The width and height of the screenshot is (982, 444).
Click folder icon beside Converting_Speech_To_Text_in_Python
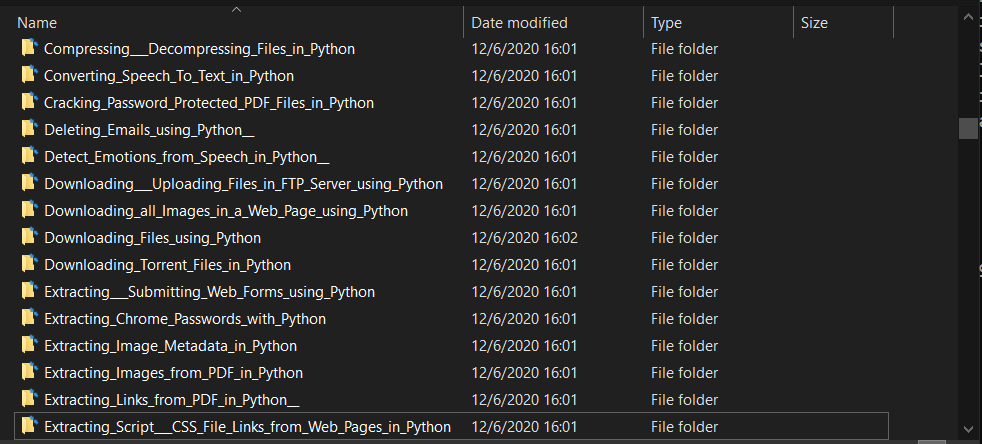(29, 76)
